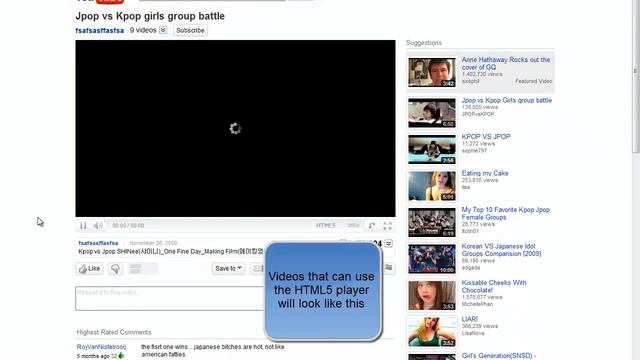Open the Jpop vs Kpop Girls group battle suggestion

point(507,100)
